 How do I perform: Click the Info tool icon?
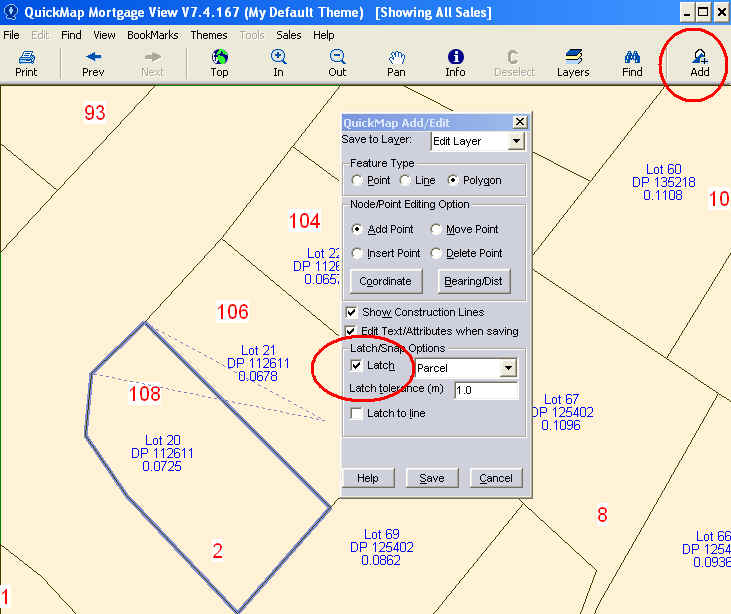pyautogui.click(x=455, y=58)
